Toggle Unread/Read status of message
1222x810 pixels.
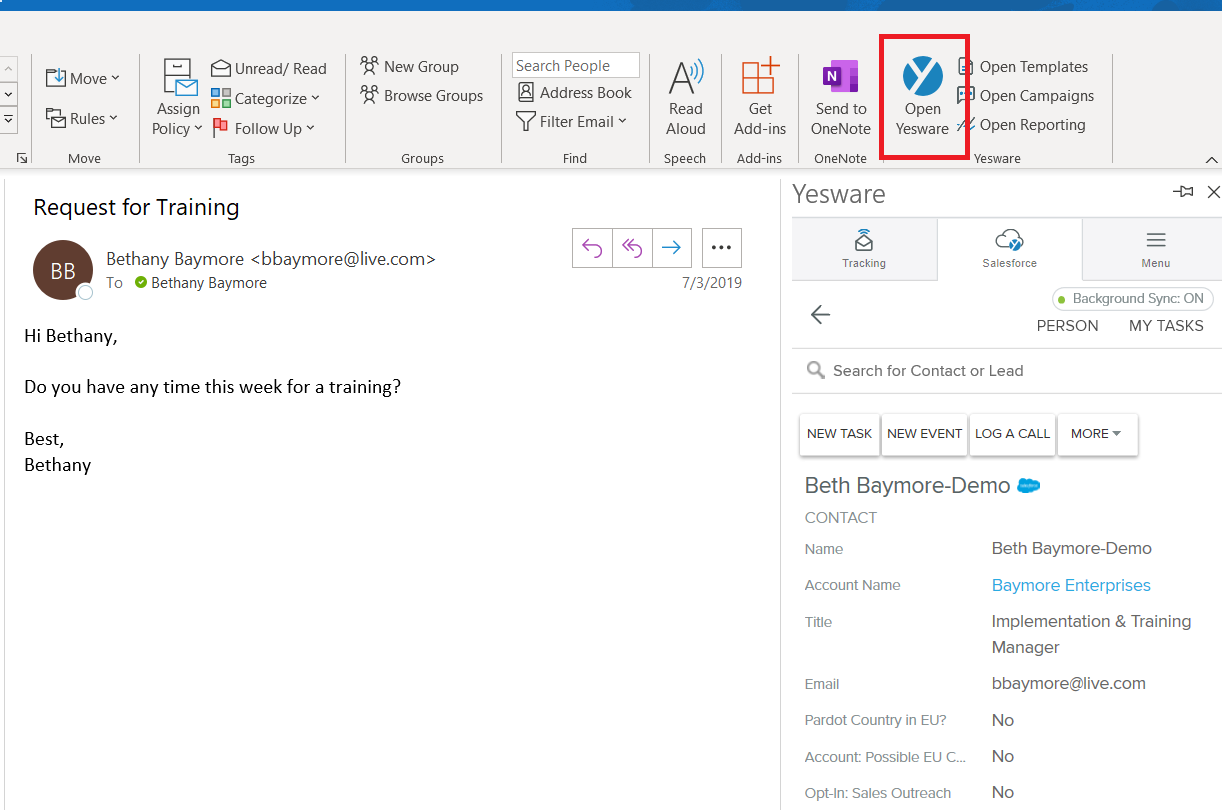(269, 69)
